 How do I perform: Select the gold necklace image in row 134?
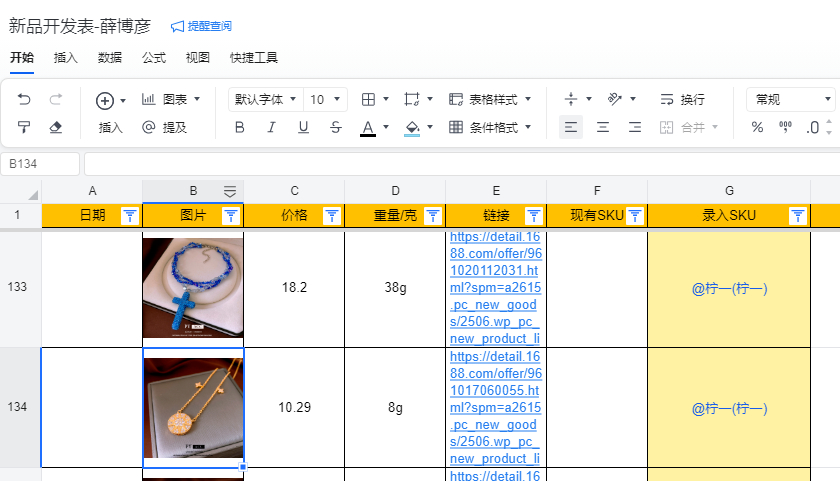pos(193,407)
